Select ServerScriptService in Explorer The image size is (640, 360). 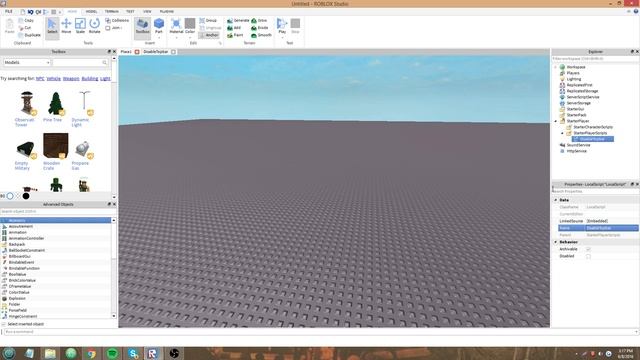(582, 97)
